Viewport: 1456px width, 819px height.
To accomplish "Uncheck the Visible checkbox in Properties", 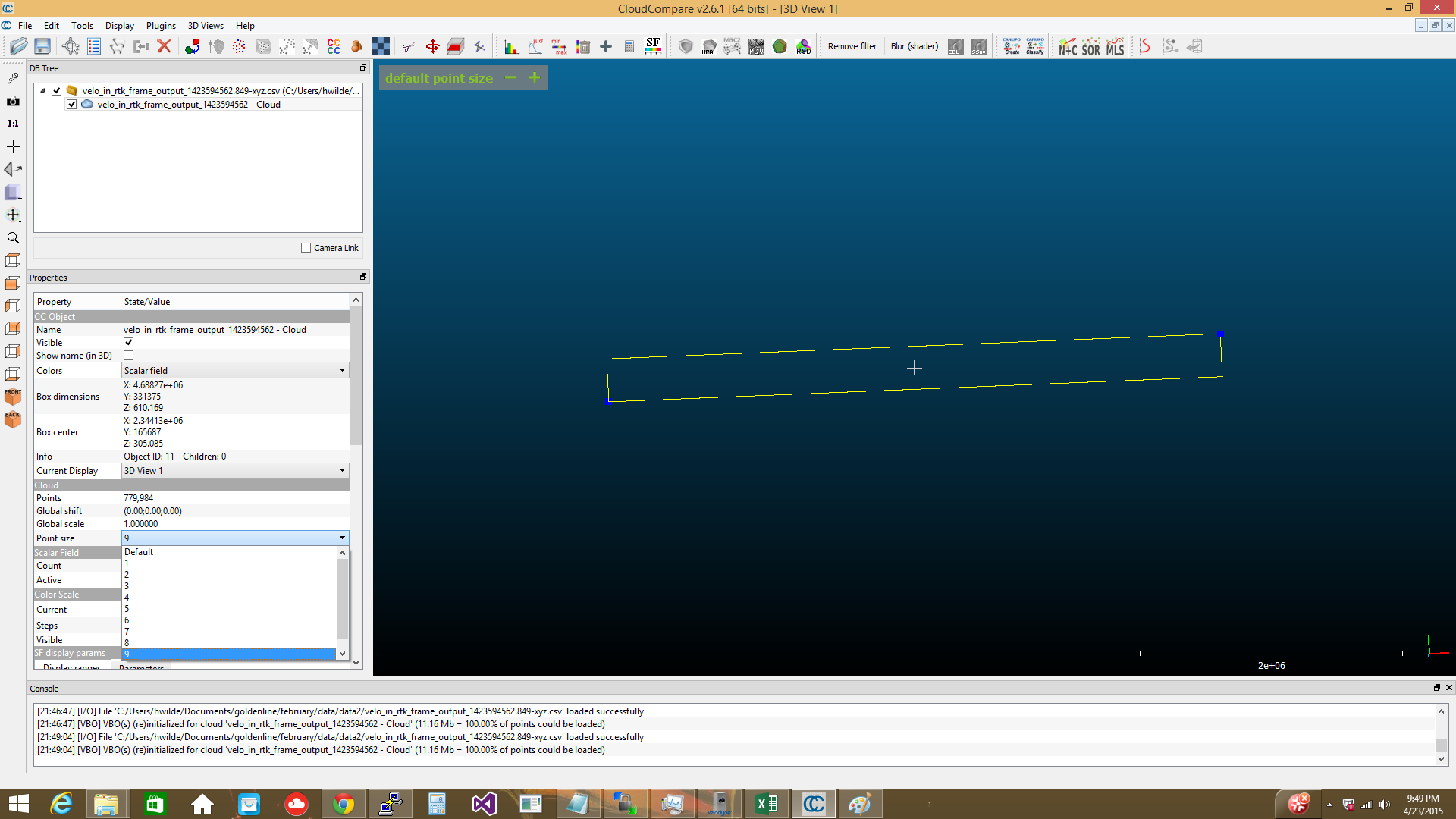I will pos(128,342).
